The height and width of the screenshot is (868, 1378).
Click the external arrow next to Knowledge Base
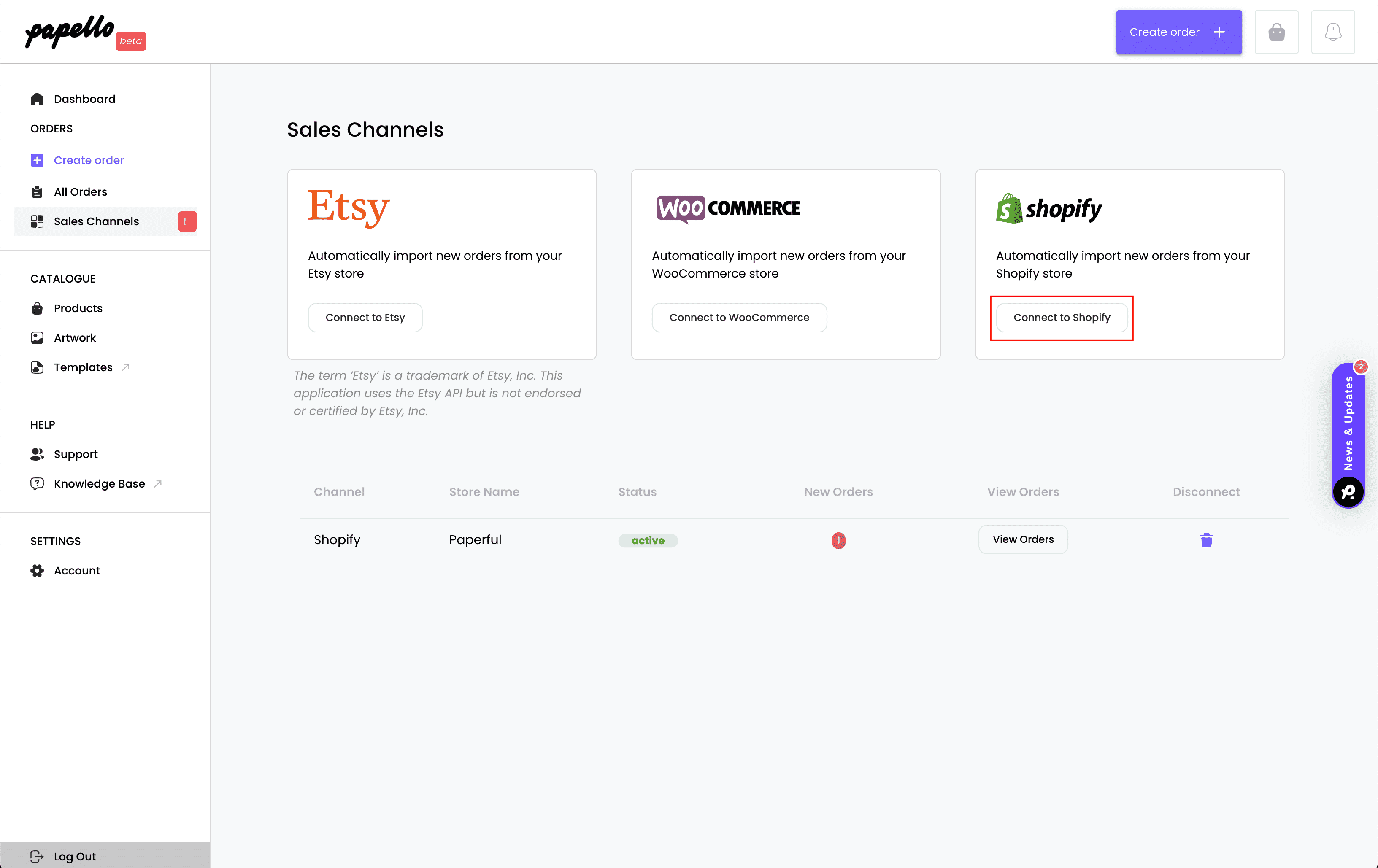[158, 483]
